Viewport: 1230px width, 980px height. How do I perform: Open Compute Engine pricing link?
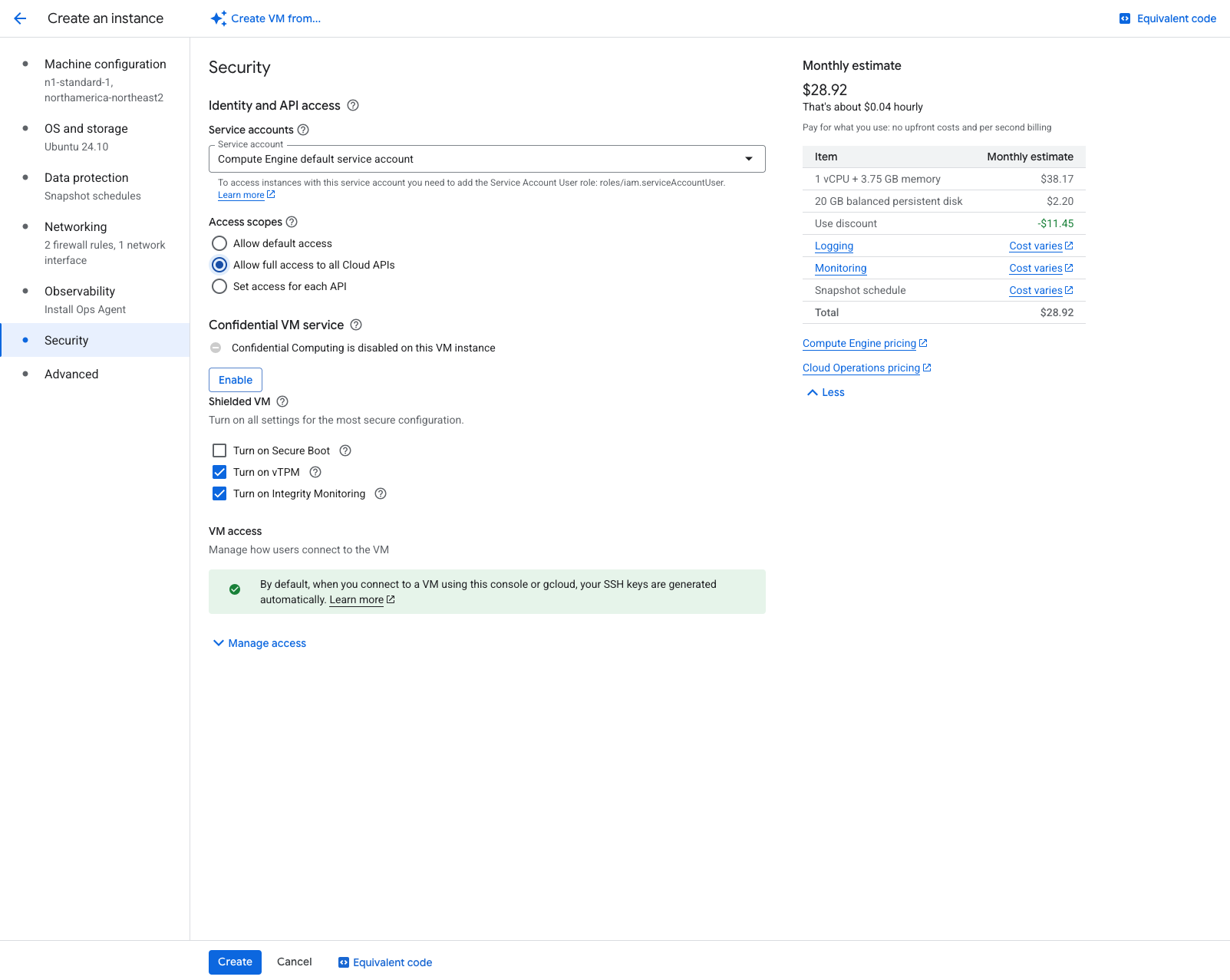(x=859, y=343)
